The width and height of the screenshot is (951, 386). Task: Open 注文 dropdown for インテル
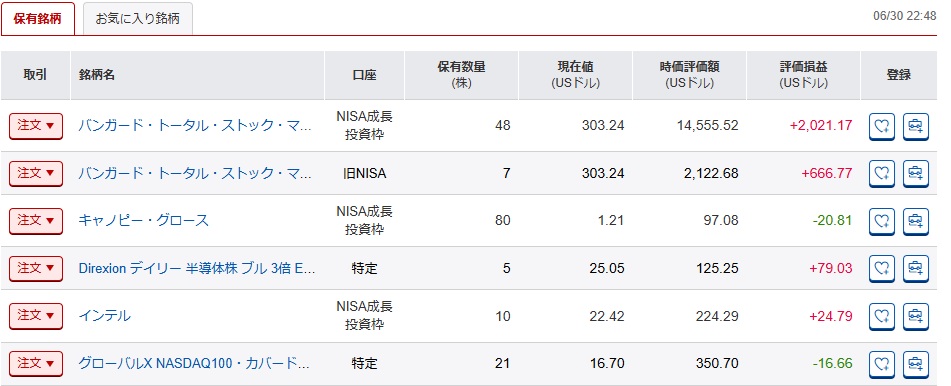click(x=36, y=316)
